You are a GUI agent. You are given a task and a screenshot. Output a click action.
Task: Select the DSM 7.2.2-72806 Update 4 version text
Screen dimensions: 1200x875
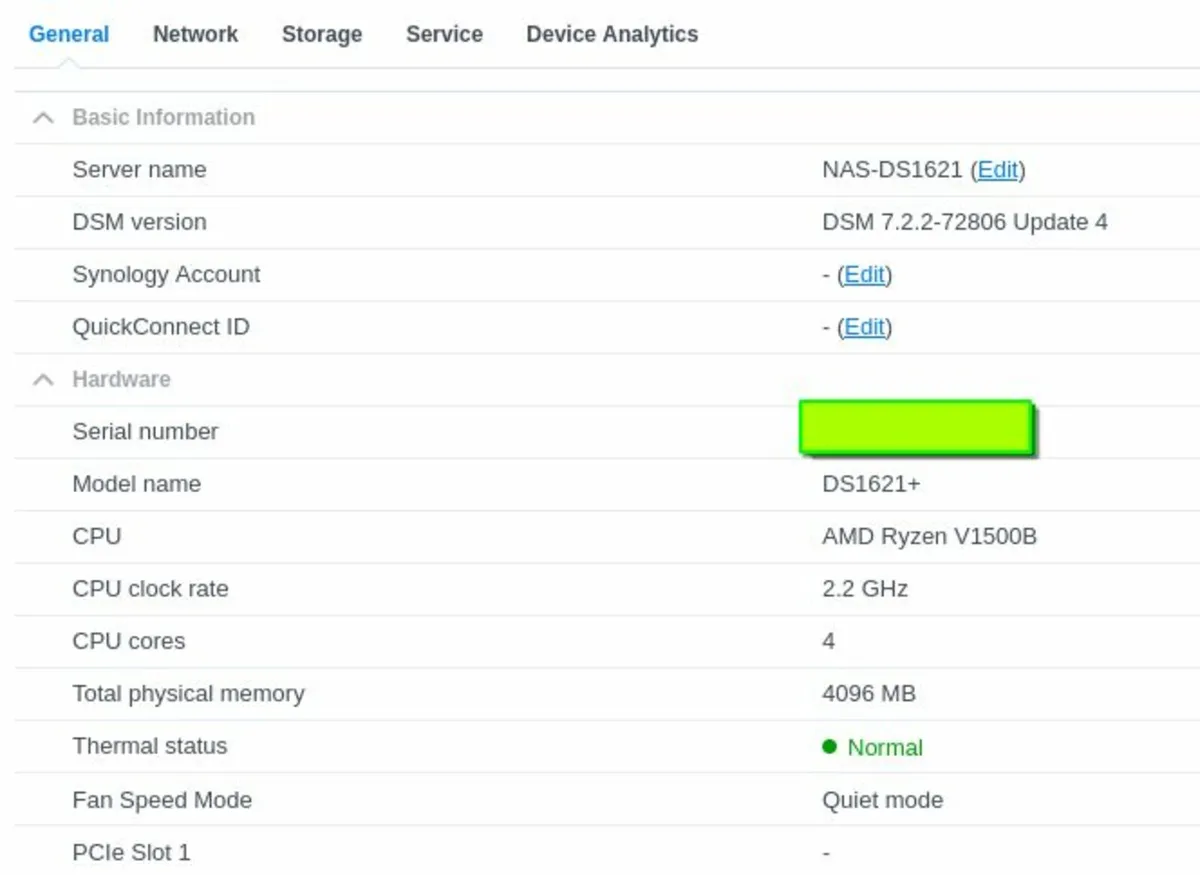pyautogui.click(x=964, y=222)
